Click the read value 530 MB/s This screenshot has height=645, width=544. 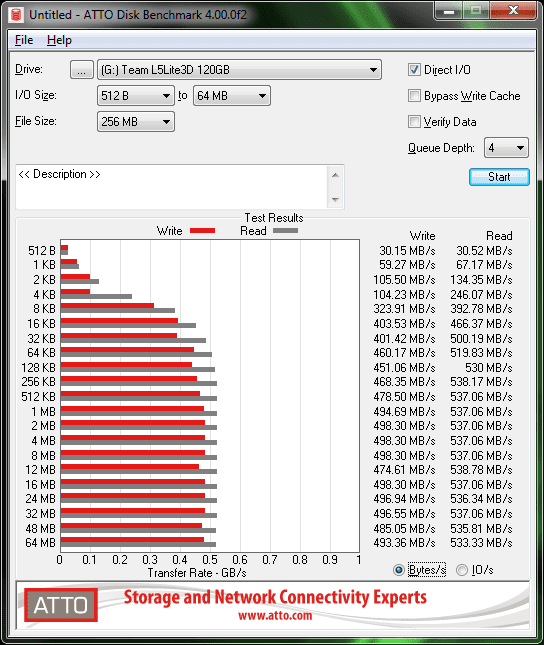(488, 367)
